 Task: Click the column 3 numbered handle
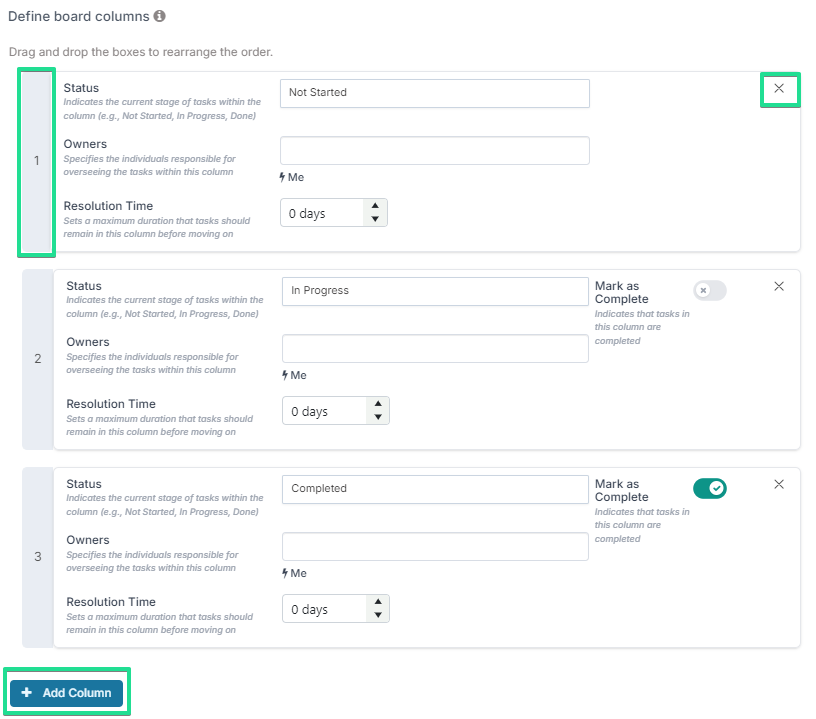(x=37, y=557)
